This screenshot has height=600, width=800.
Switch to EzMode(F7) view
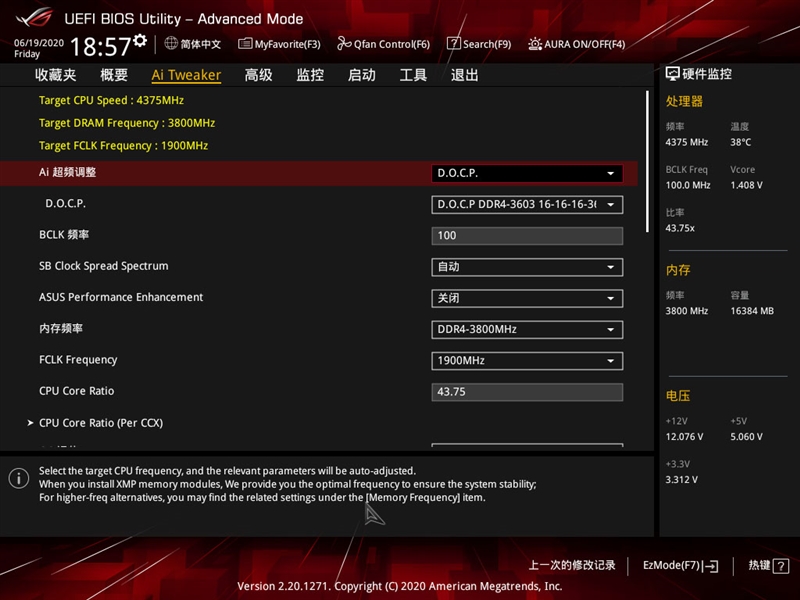coord(680,564)
